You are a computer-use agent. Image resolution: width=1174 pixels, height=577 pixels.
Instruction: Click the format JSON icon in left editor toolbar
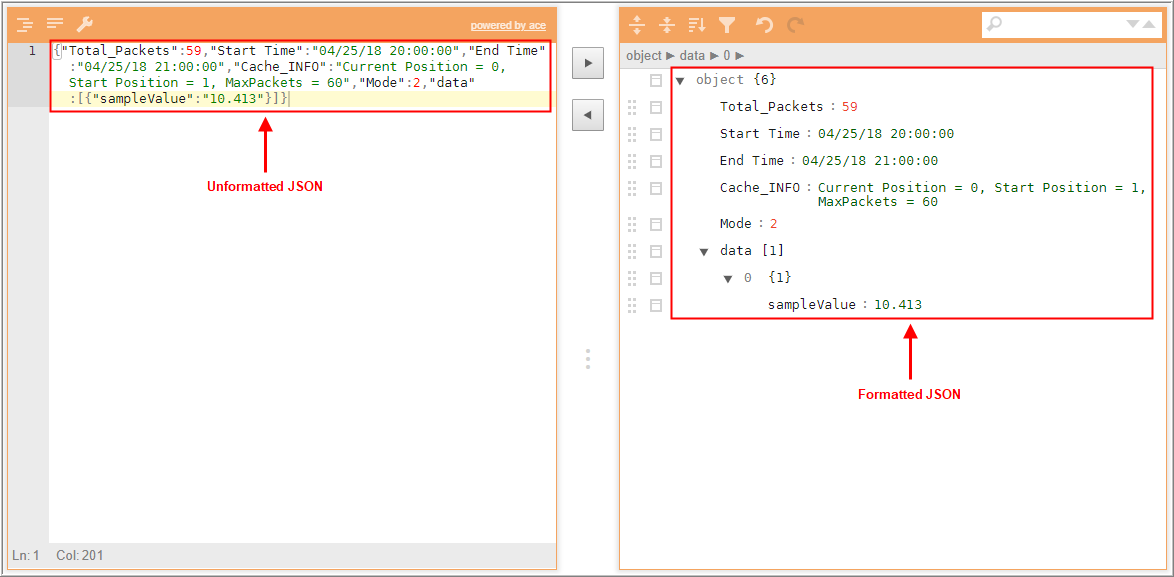coord(24,24)
